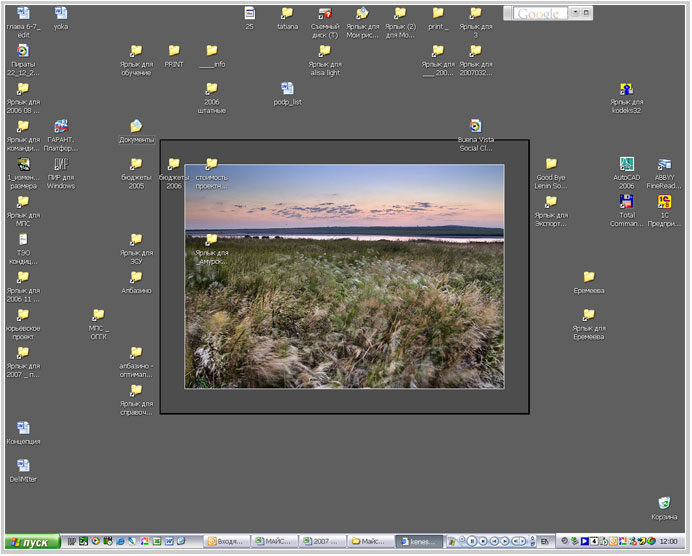
Task: Launch Internet Explorer from Quick Launch
Action: 120,541
